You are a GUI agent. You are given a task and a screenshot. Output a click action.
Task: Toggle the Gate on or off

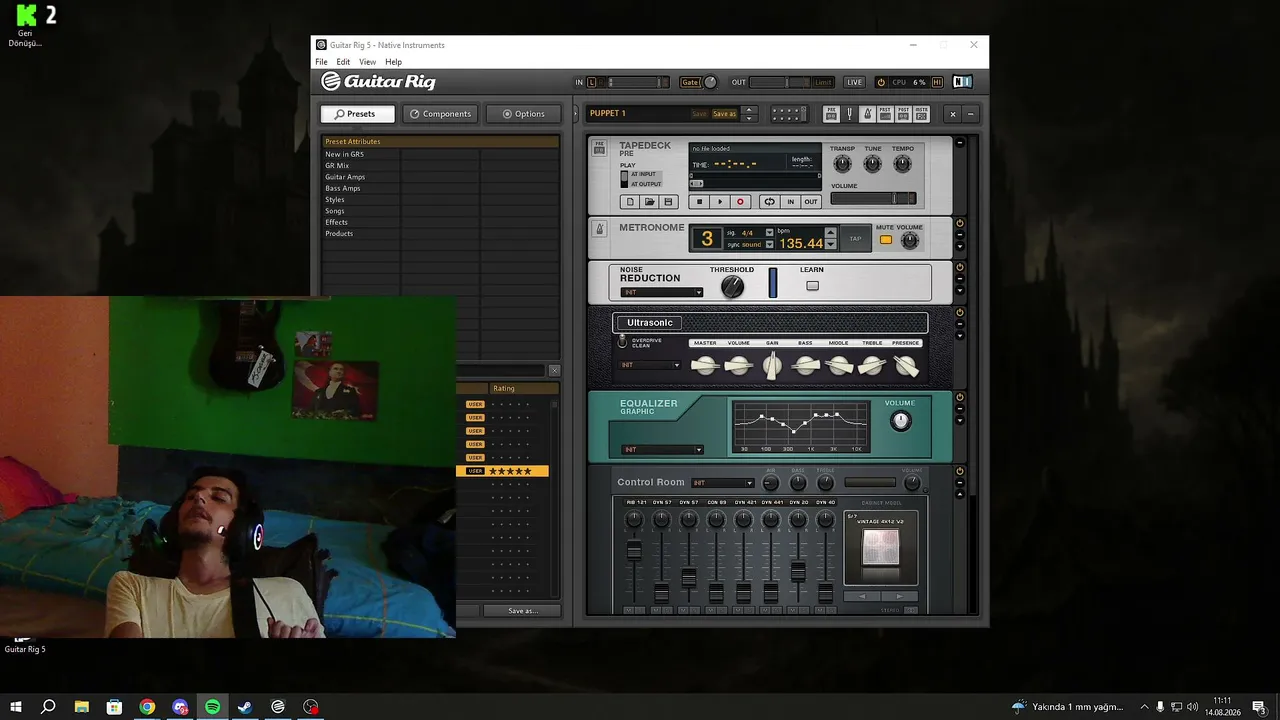[x=690, y=82]
